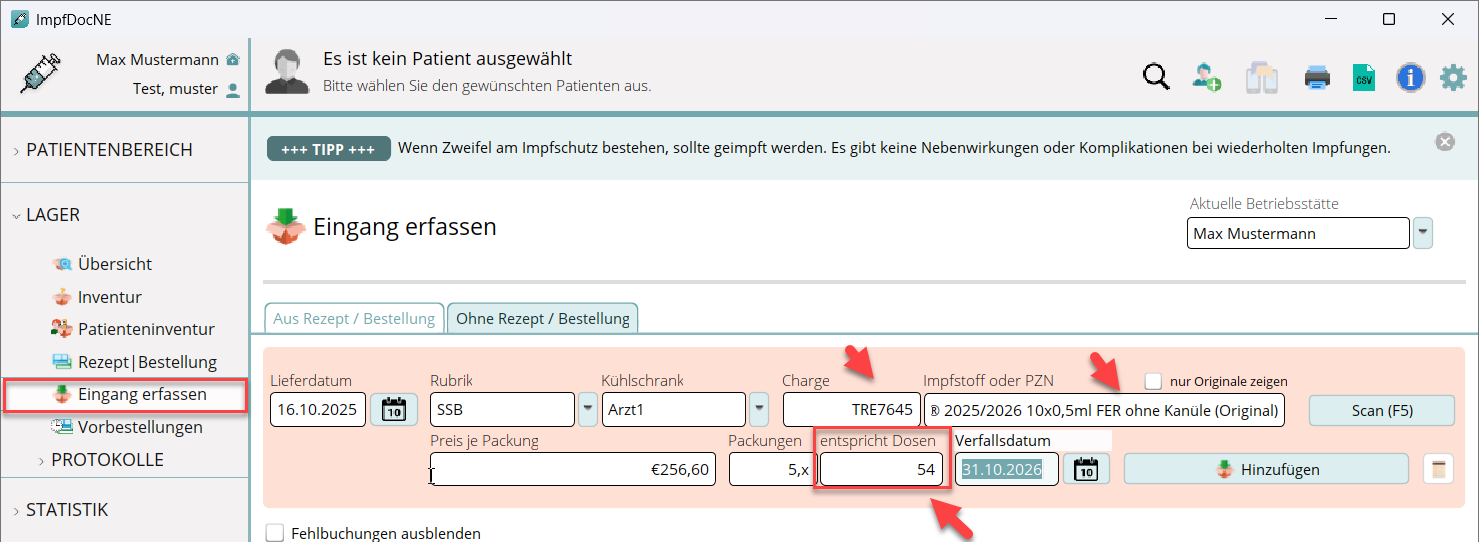Enable 'nur Originale zeigen' checkbox
Image resolution: width=1479 pixels, height=542 pixels.
(x=1154, y=381)
